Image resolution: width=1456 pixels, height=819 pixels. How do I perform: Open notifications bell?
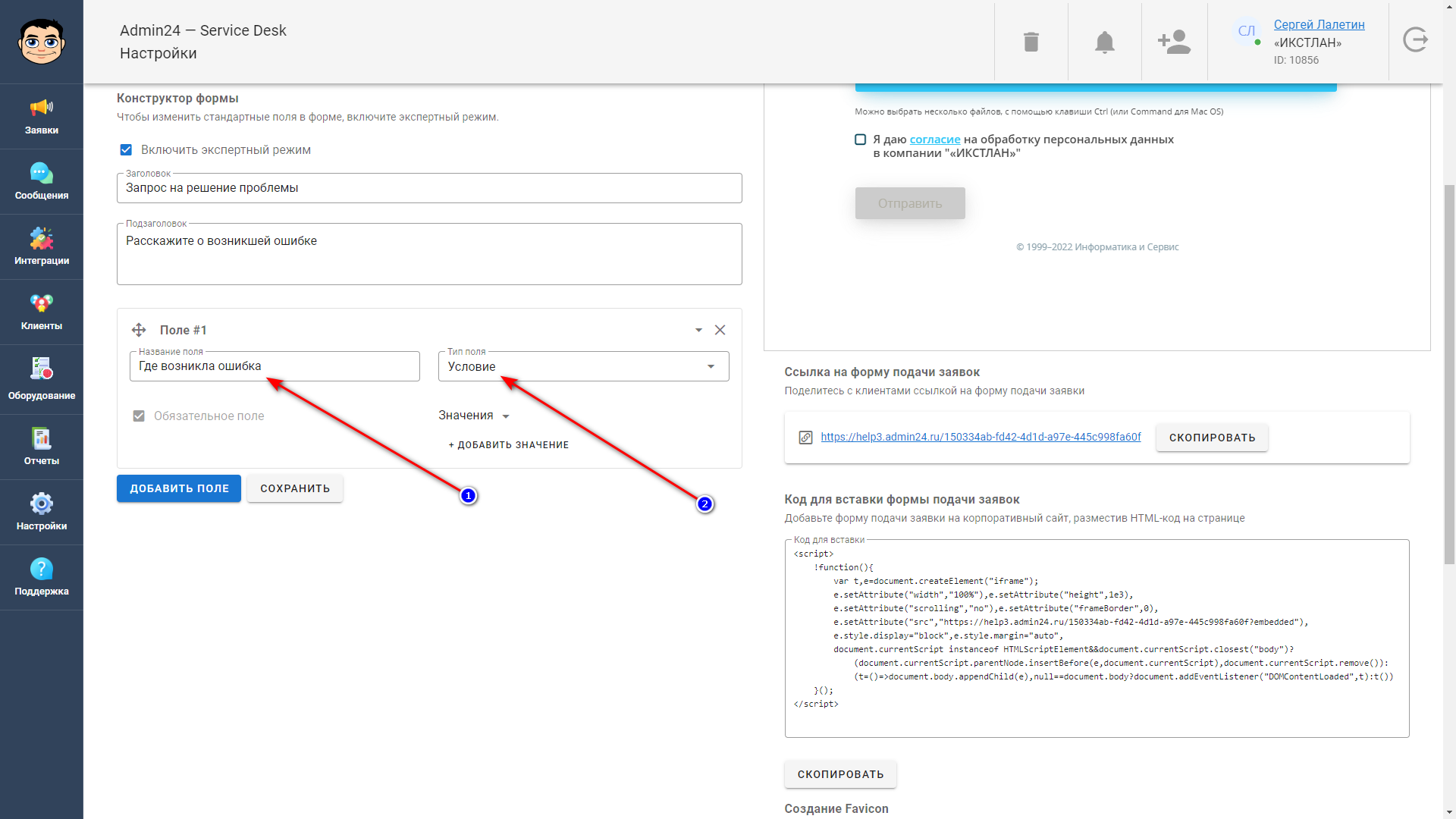(x=1105, y=42)
